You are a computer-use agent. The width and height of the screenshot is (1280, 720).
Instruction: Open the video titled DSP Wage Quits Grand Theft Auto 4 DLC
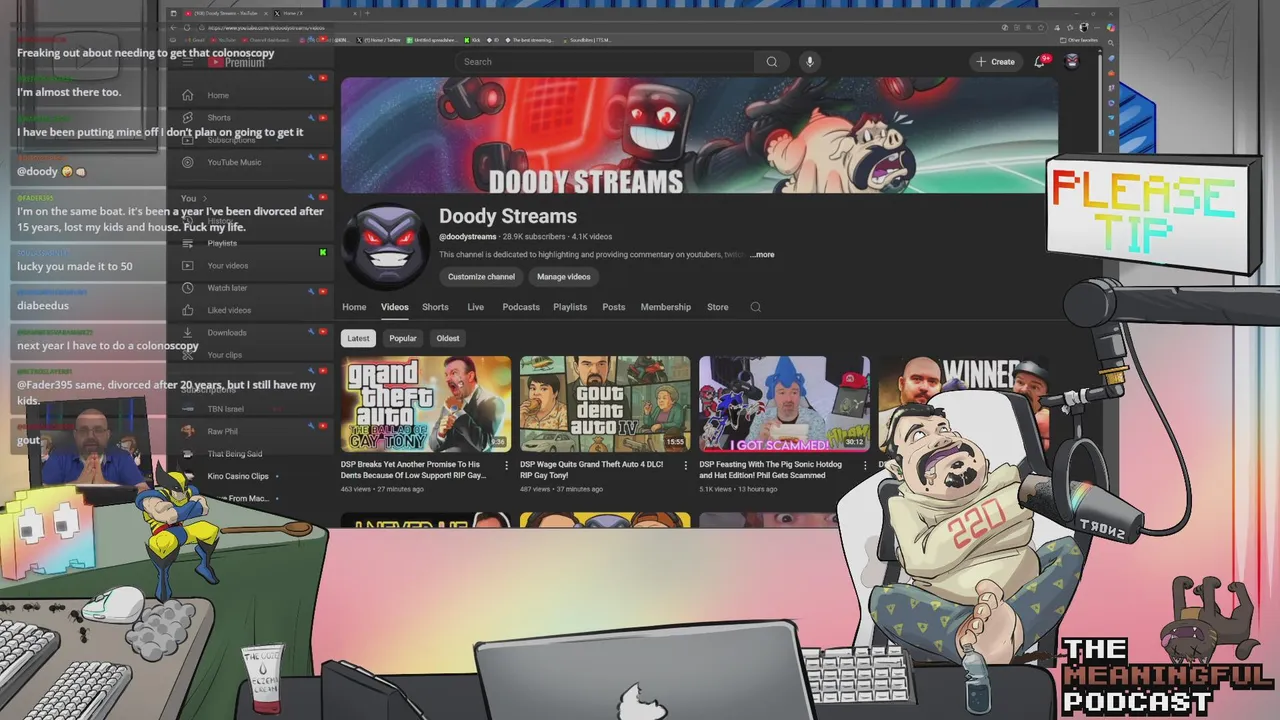(591, 470)
